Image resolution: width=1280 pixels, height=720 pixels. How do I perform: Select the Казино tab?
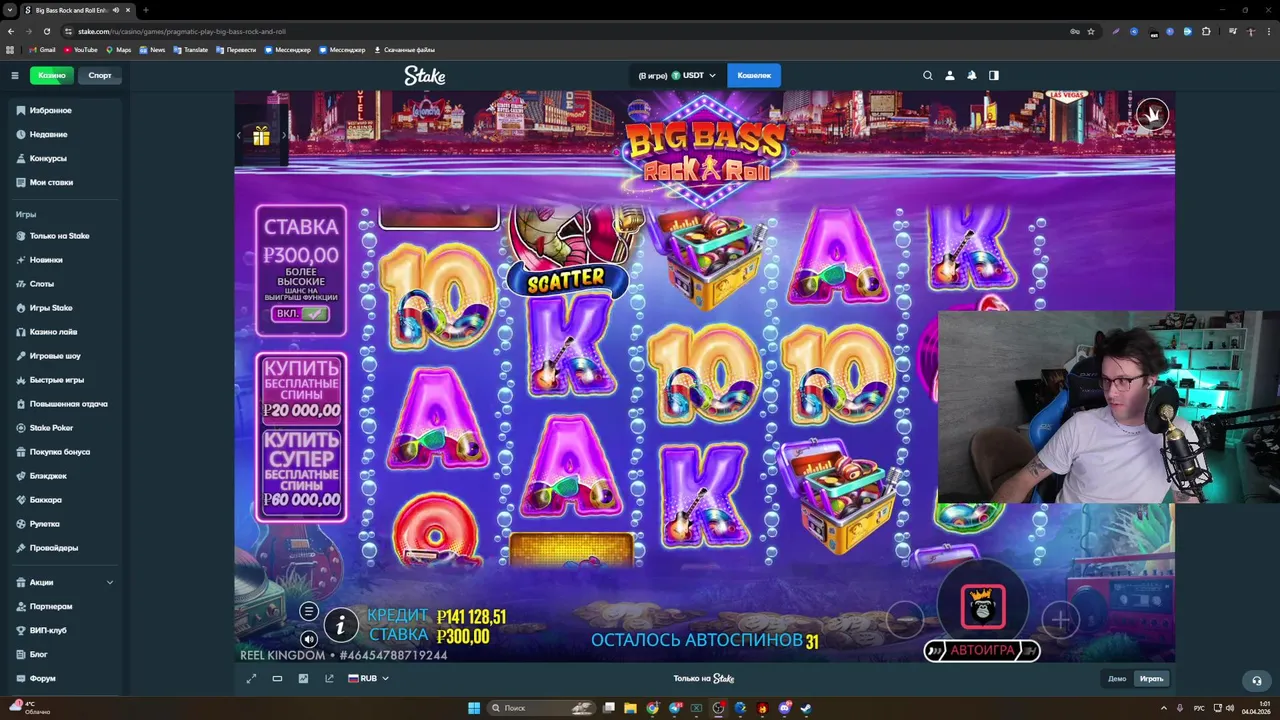(52, 75)
